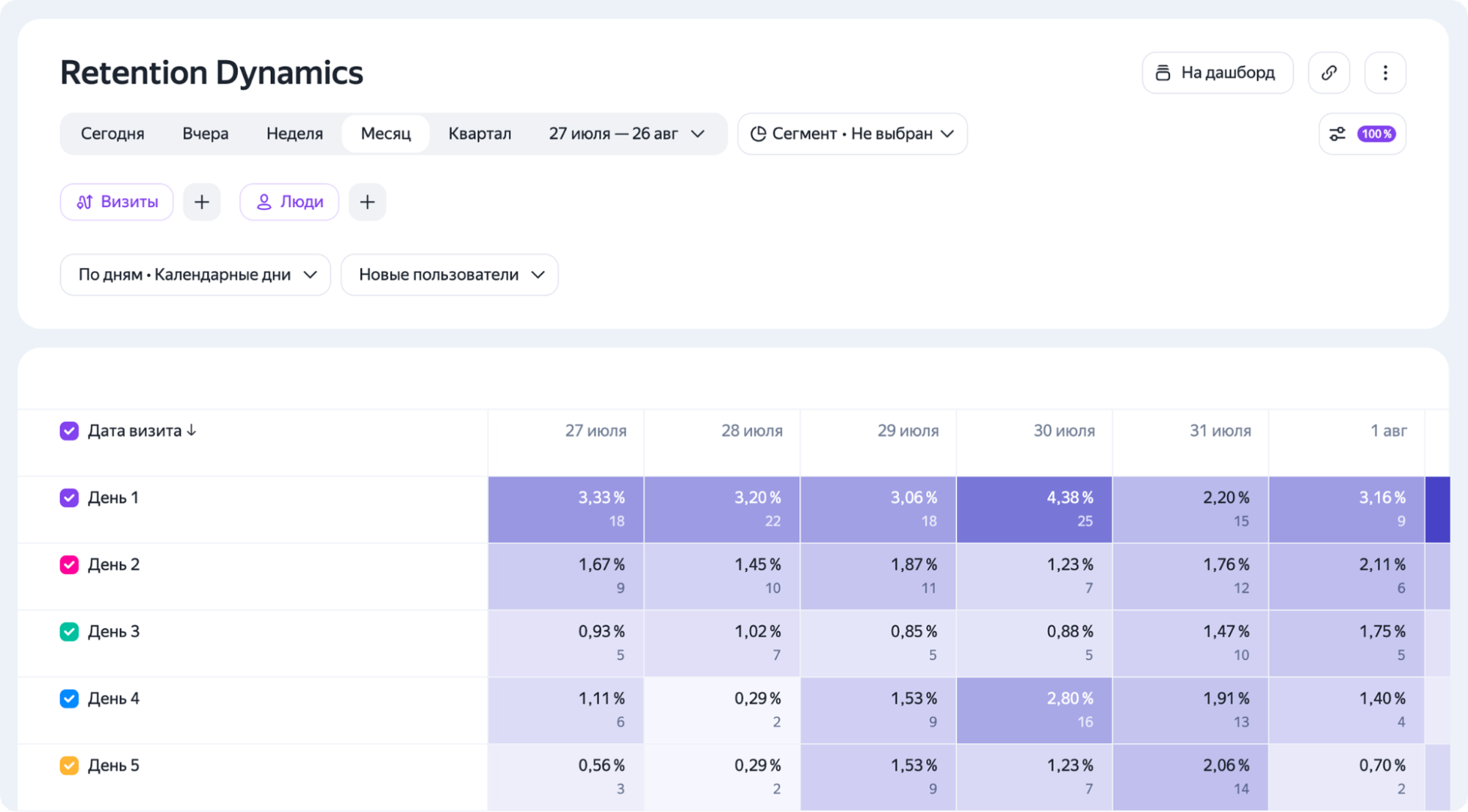Click the Сегмент pie chart icon
This screenshot has width=1468, height=812.
click(x=758, y=134)
